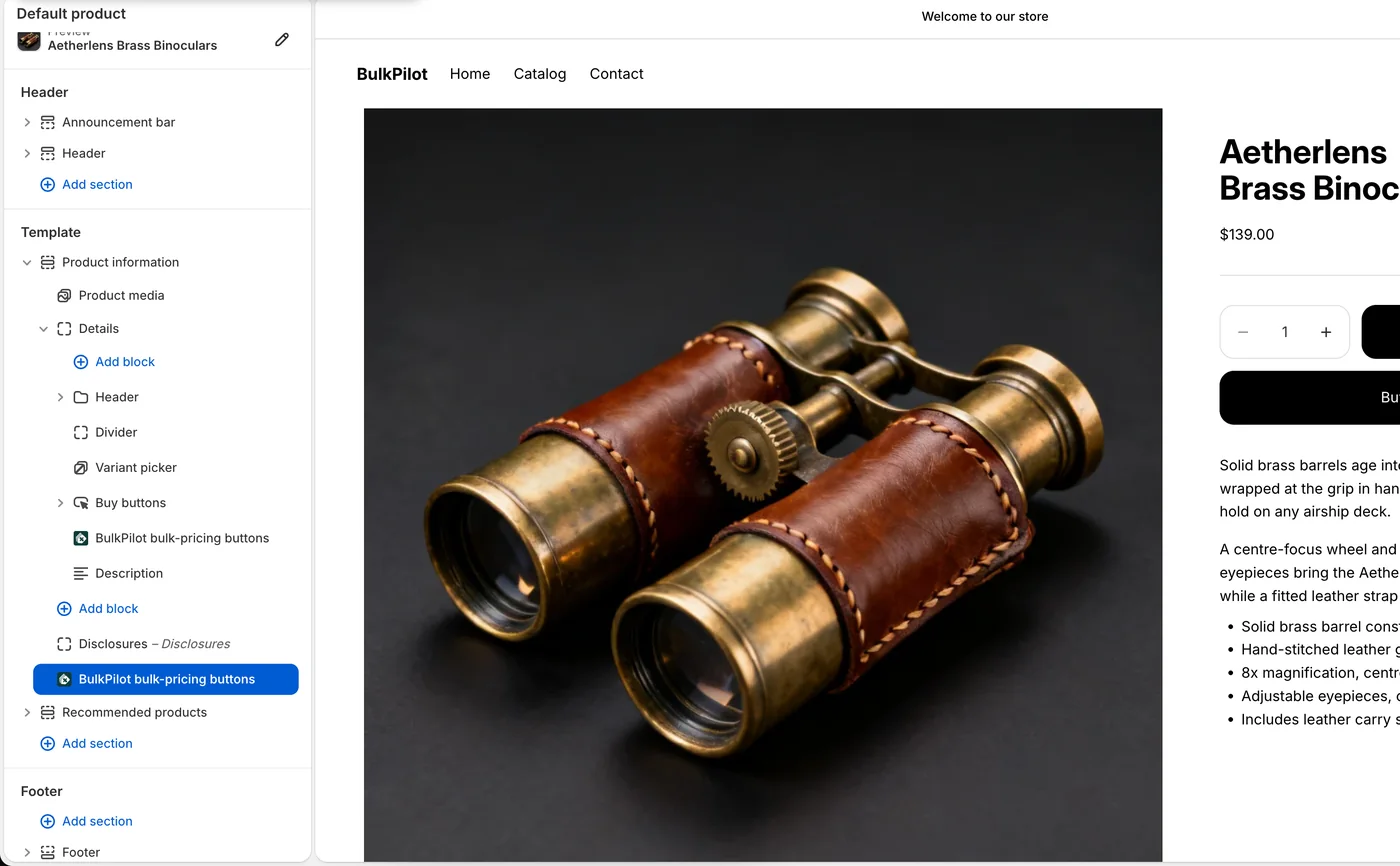Click the plus icon beside Add block under Details

(x=81, y=362)
